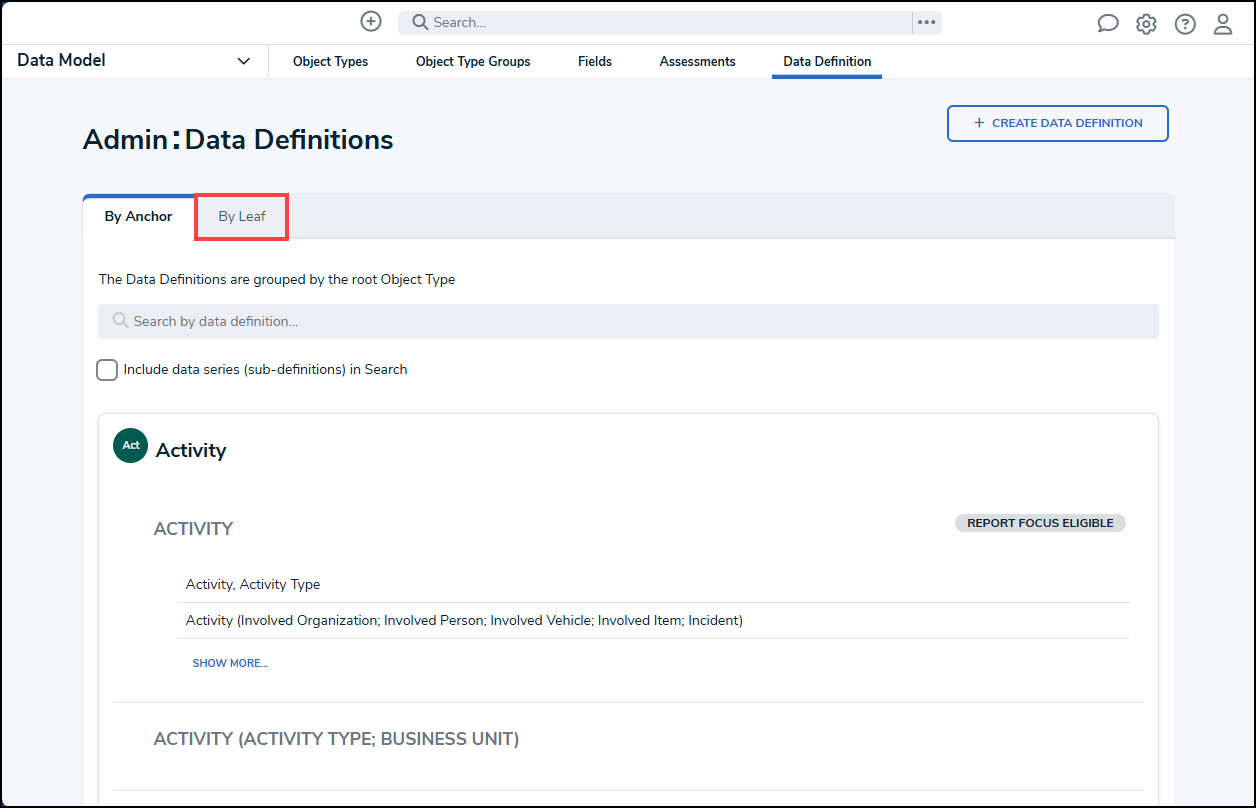Open the user profile icon
Screen dimensions: 1256x808
tap(1223, 24)
